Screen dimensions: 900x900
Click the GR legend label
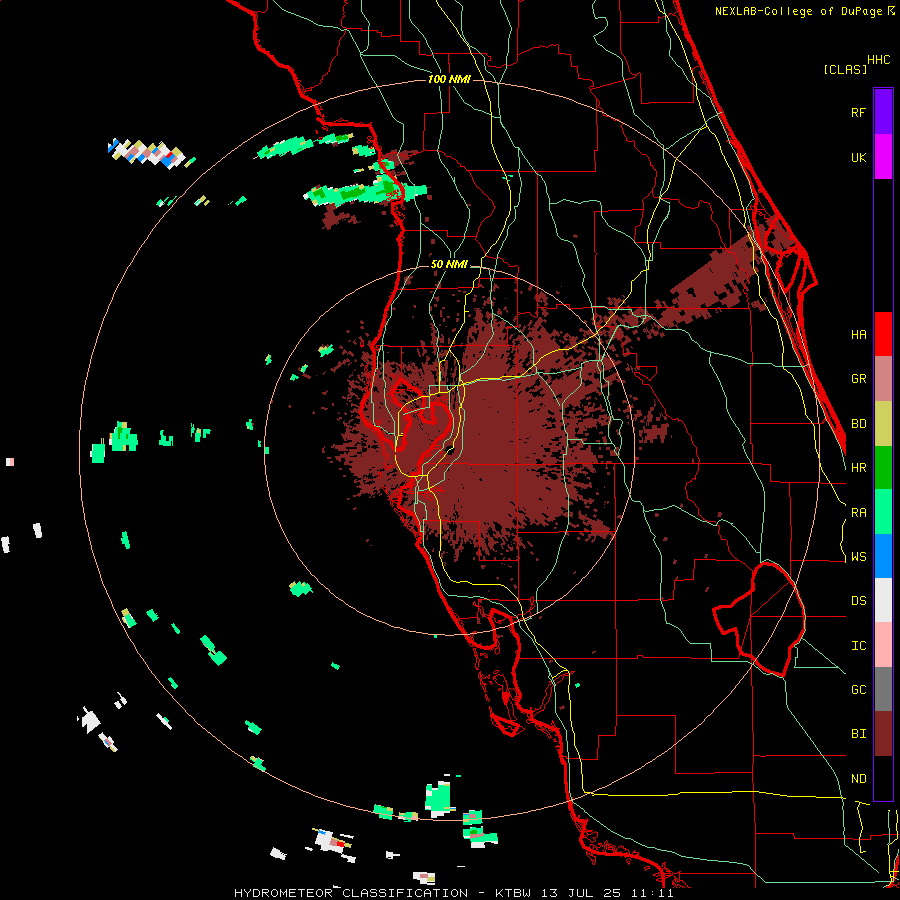coord(858,379)
